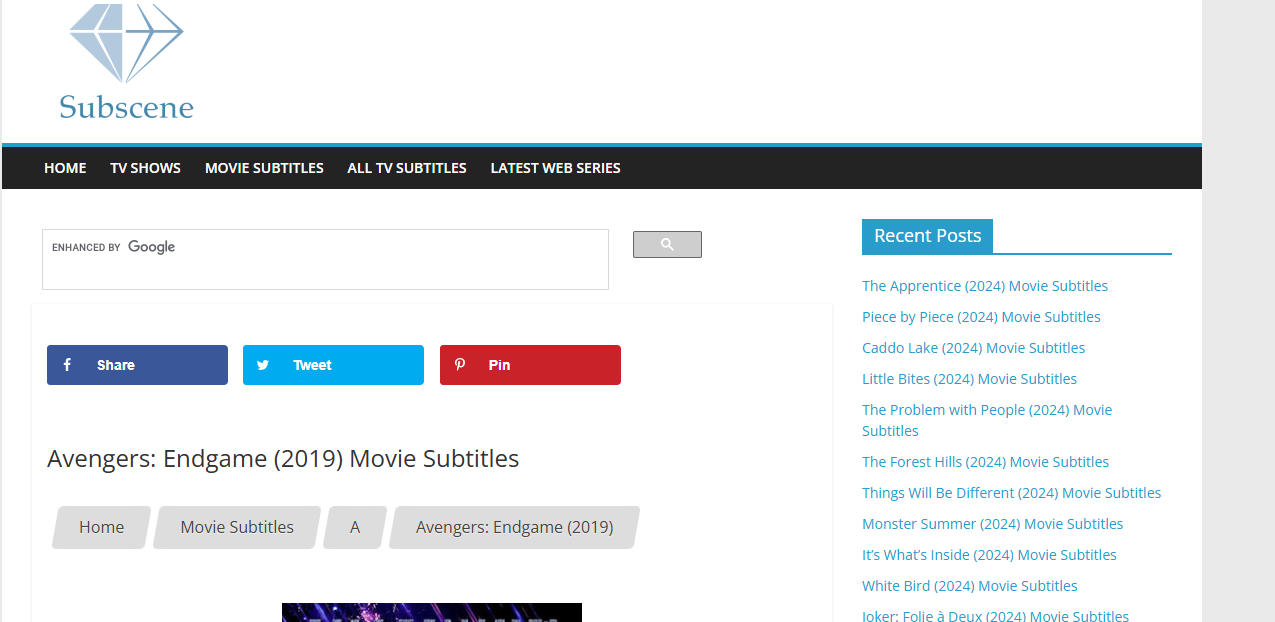The width and height of the screenshot is (1275, 622).
Task: Click the Avengers movie poster thumbnail
Action: [x=432, y=612]
